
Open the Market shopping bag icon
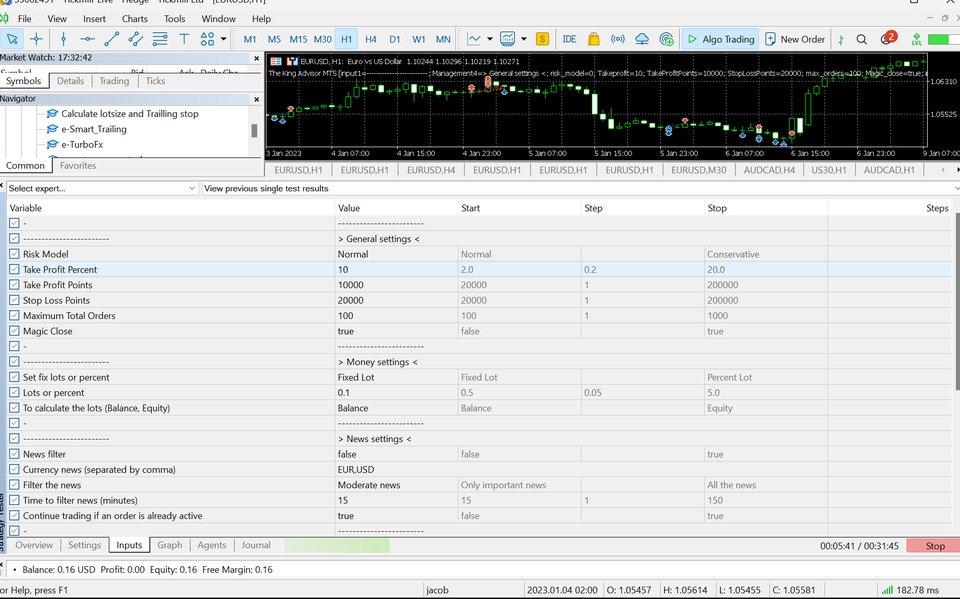click(x=594, y=39)
